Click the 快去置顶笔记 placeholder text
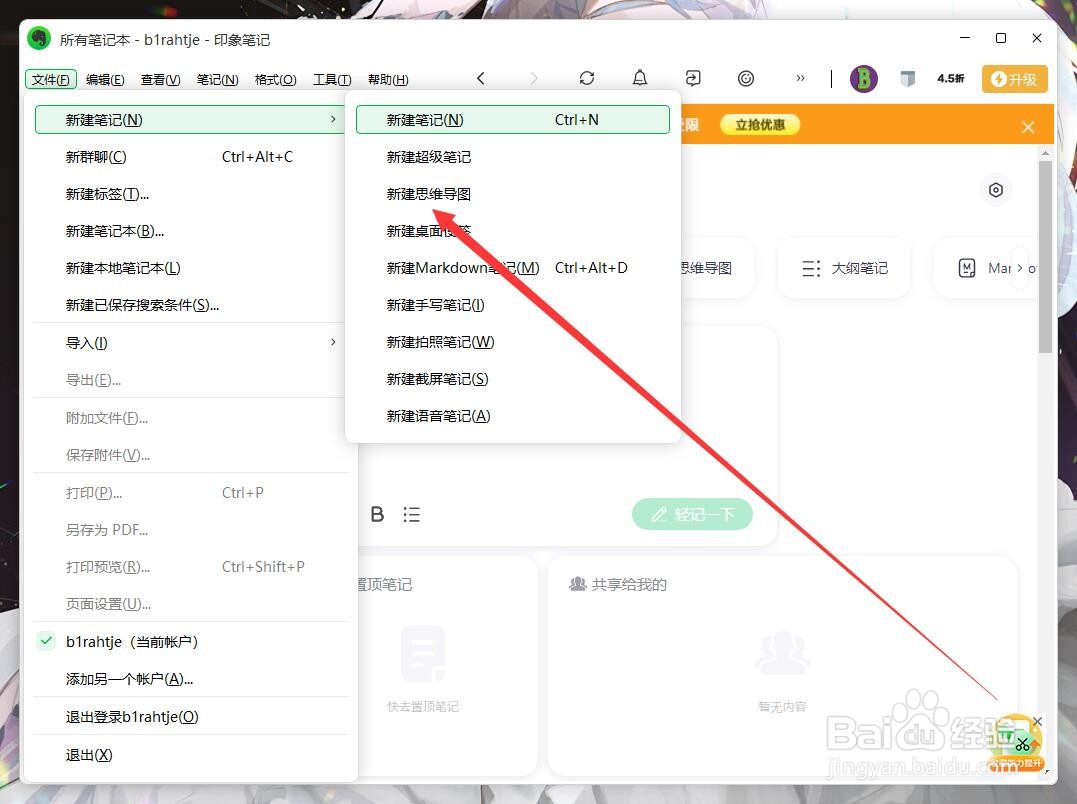Image resolution: width=1077 pixels, height=804 pixels. (422, 707)
